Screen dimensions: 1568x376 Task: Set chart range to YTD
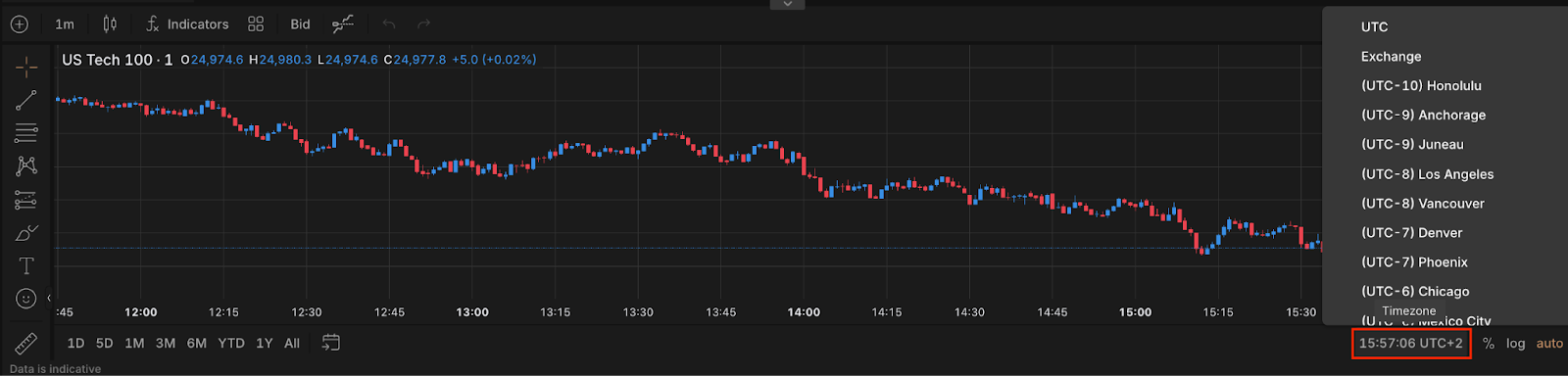tap(231, 344)
